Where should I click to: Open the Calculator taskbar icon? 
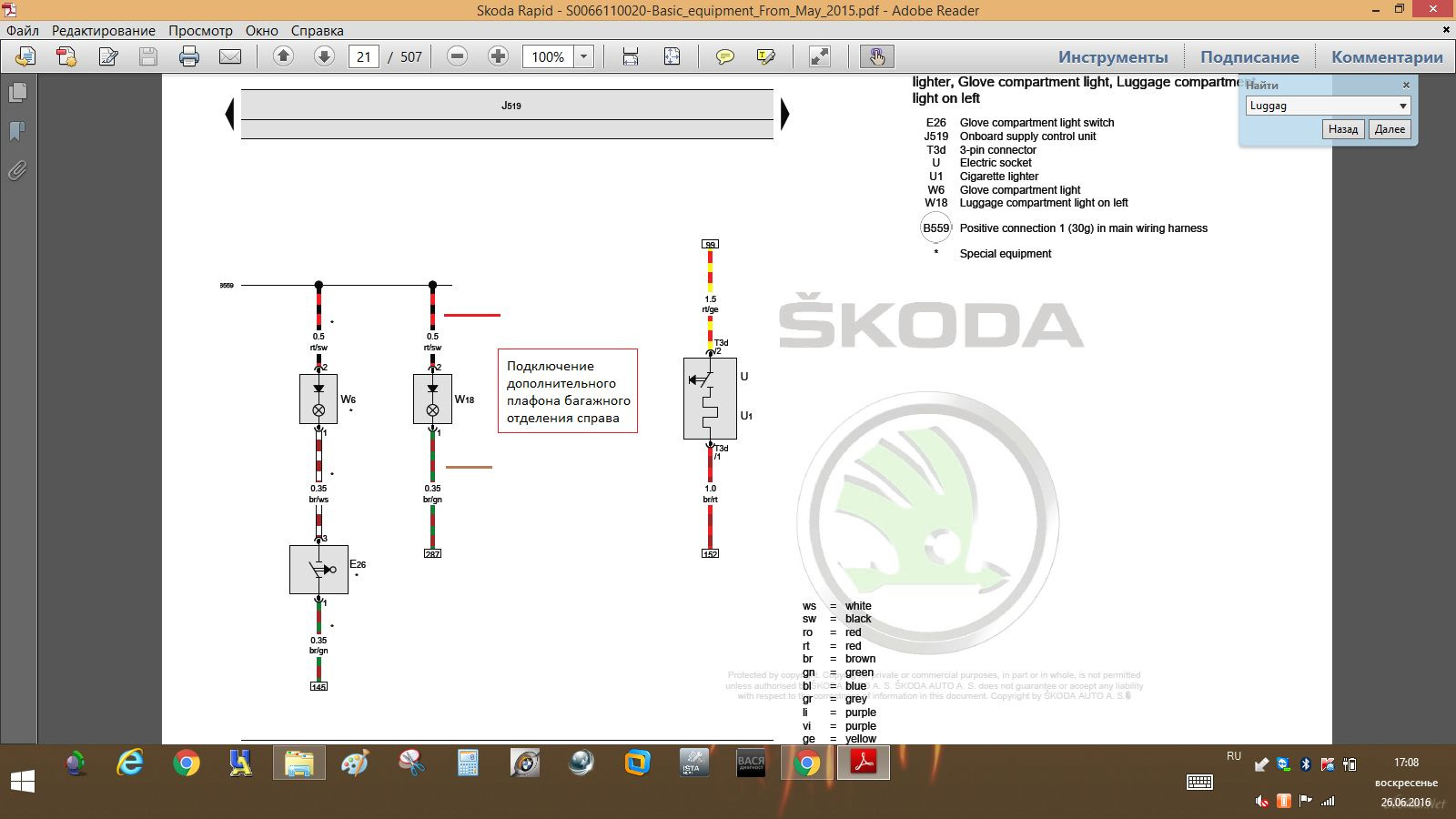click(x=469, y=763)
